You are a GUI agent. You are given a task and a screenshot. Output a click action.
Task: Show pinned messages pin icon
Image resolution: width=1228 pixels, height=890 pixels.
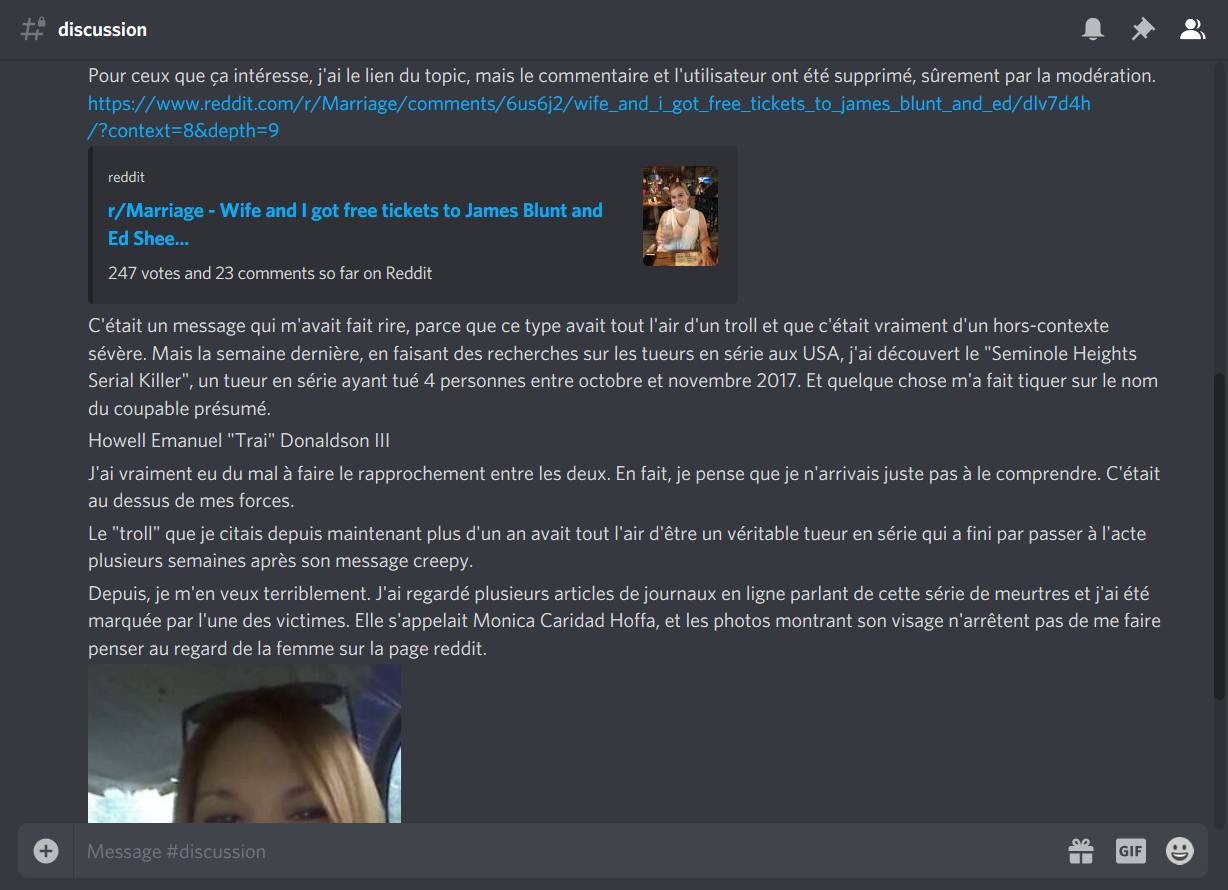coord(1142,29)
